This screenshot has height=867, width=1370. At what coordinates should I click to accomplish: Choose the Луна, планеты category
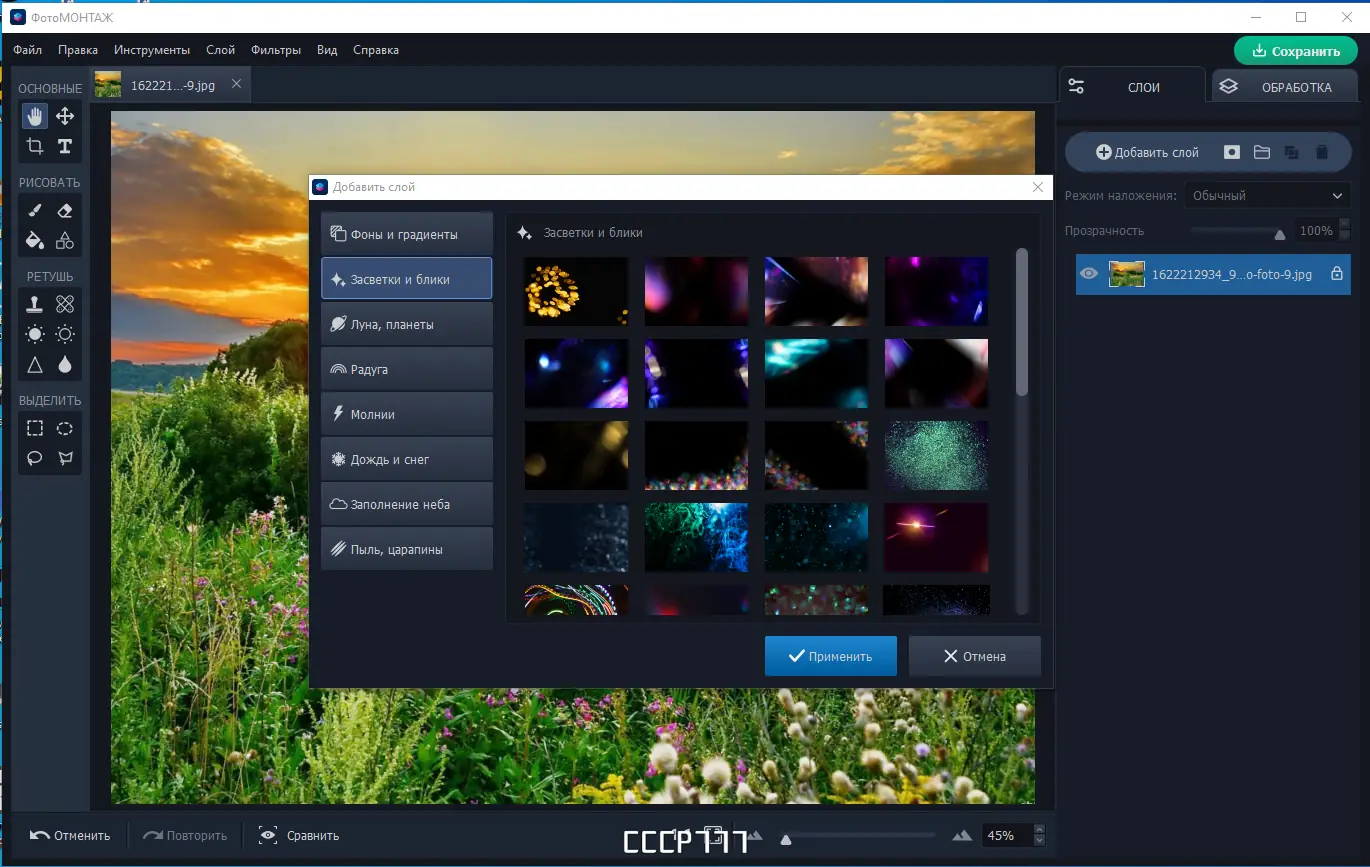(407, 324)
